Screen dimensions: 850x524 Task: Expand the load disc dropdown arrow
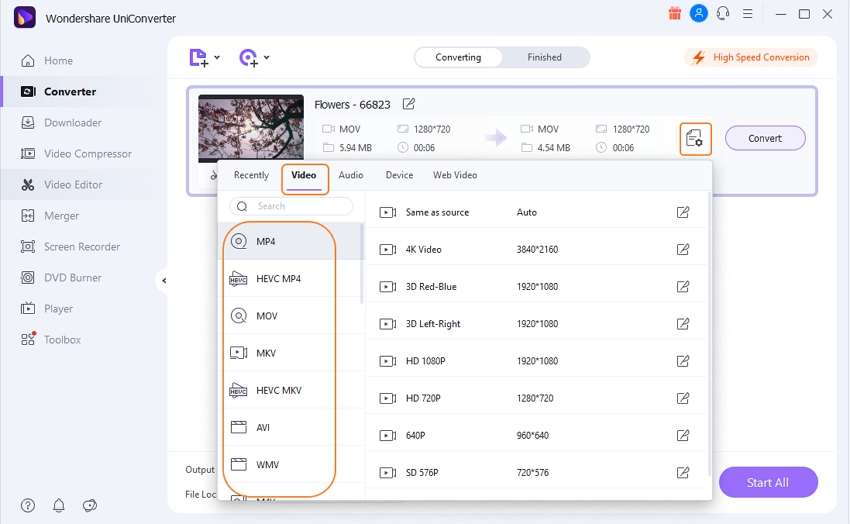(267, 57)
